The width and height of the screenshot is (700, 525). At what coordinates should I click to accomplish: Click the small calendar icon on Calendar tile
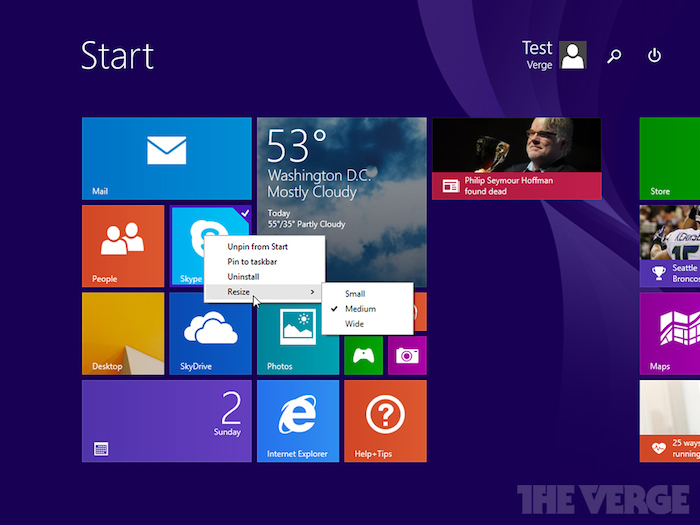[101, 449]
